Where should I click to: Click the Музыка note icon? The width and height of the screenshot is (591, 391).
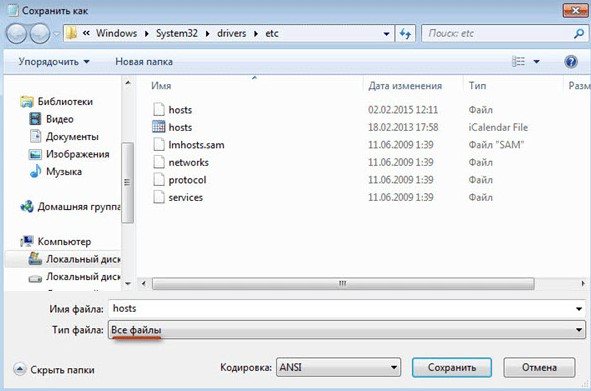(35, 171)
